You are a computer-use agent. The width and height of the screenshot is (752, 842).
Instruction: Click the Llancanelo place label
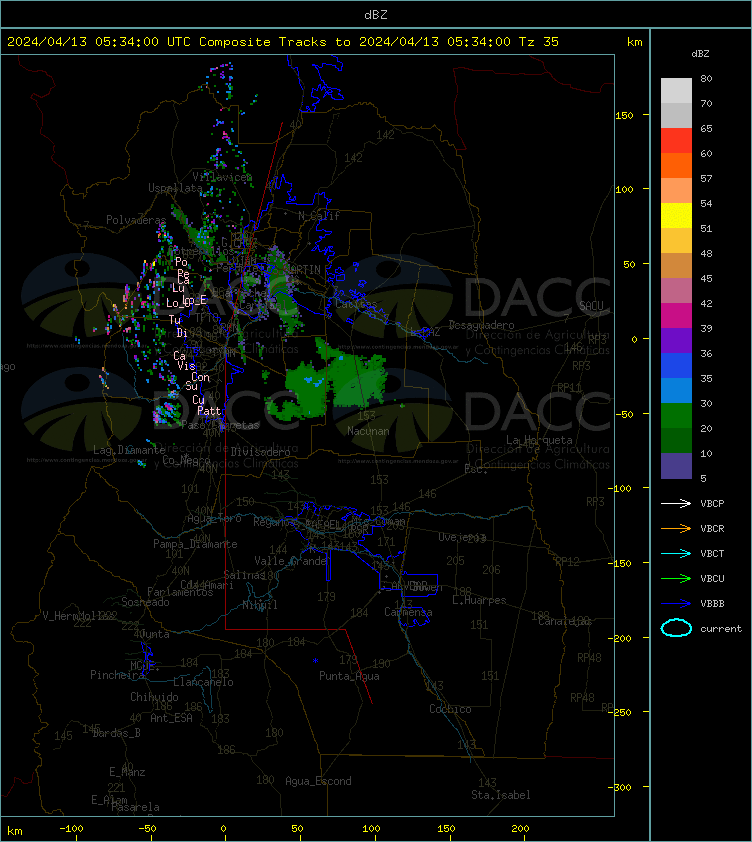(x=203, y=682)
